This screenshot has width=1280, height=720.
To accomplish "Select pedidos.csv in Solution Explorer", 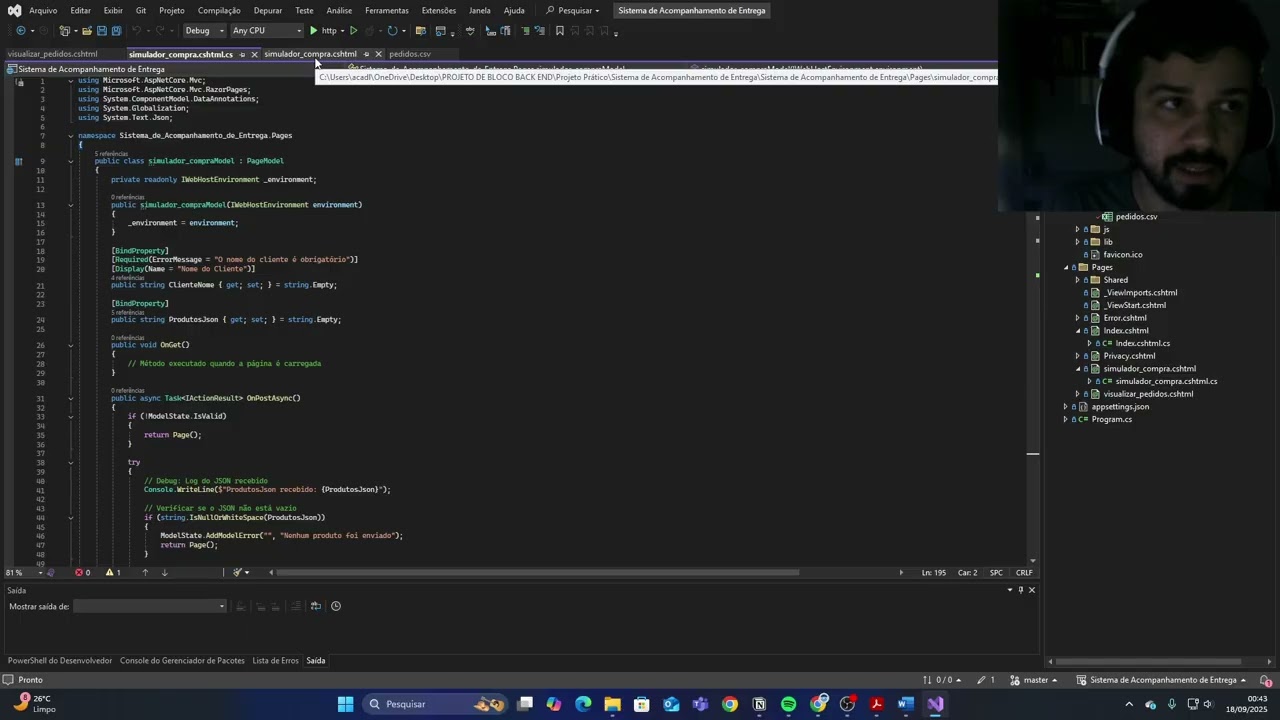I will pyautogui.click(x=1136, y=217).
